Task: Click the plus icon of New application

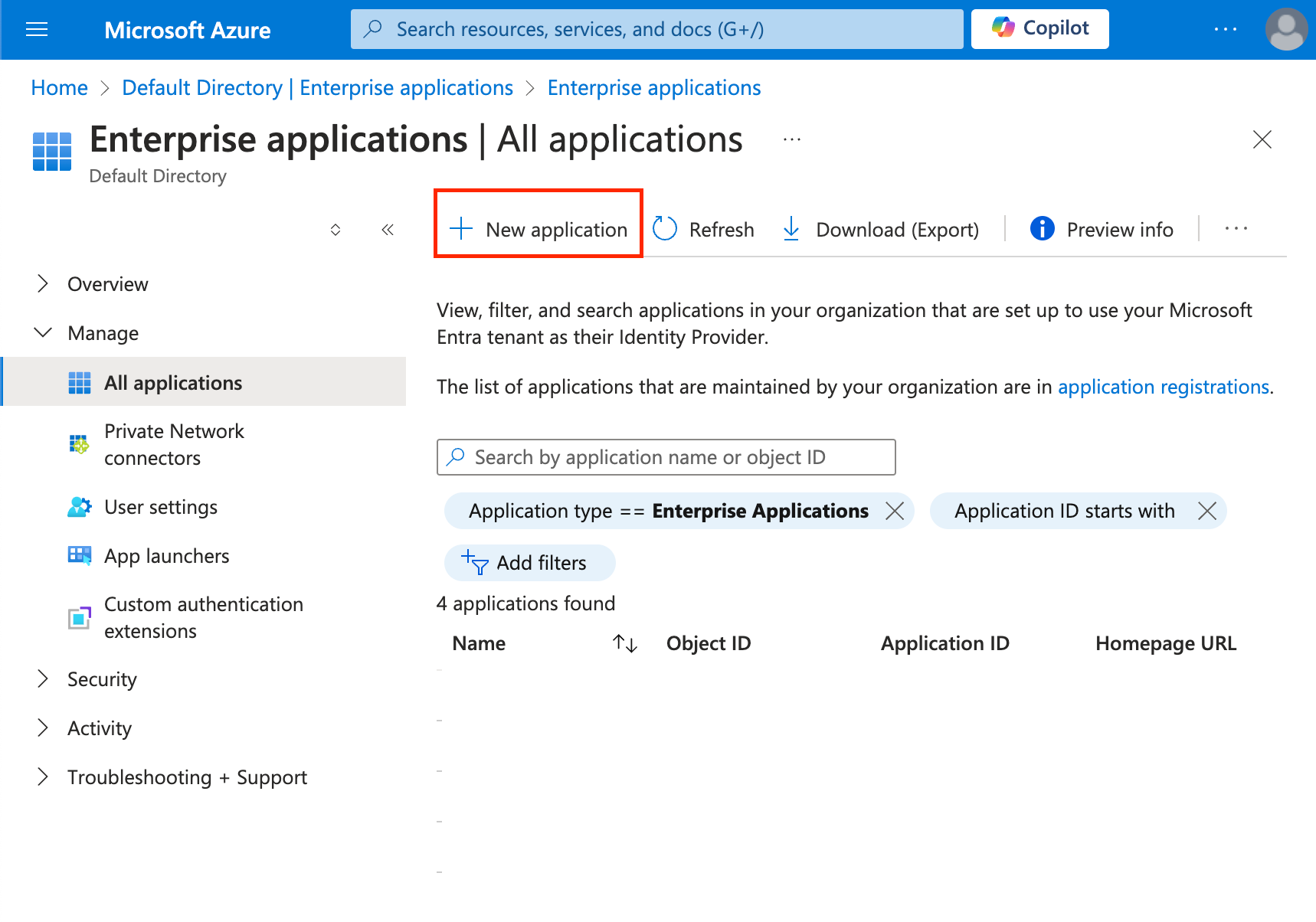Action: [x=461, y=228]
